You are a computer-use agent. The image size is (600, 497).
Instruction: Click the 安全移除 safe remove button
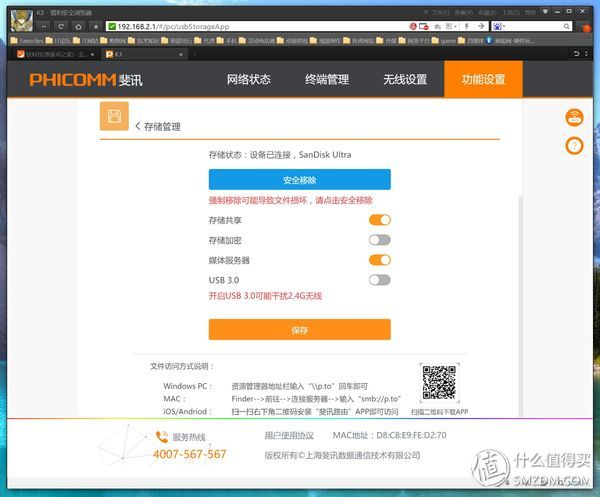pyautogui.click(x=300, y=179)
